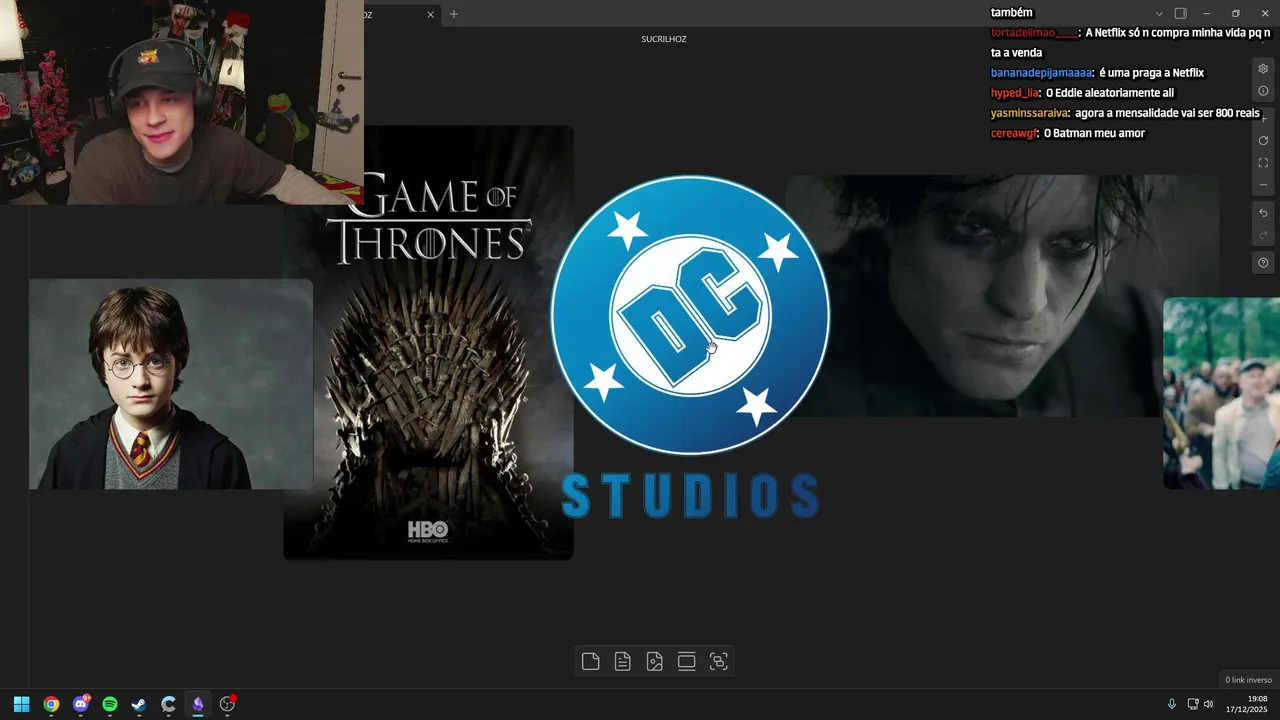
Task: Open canvas settings gear icon
Action: (1263, 69)
